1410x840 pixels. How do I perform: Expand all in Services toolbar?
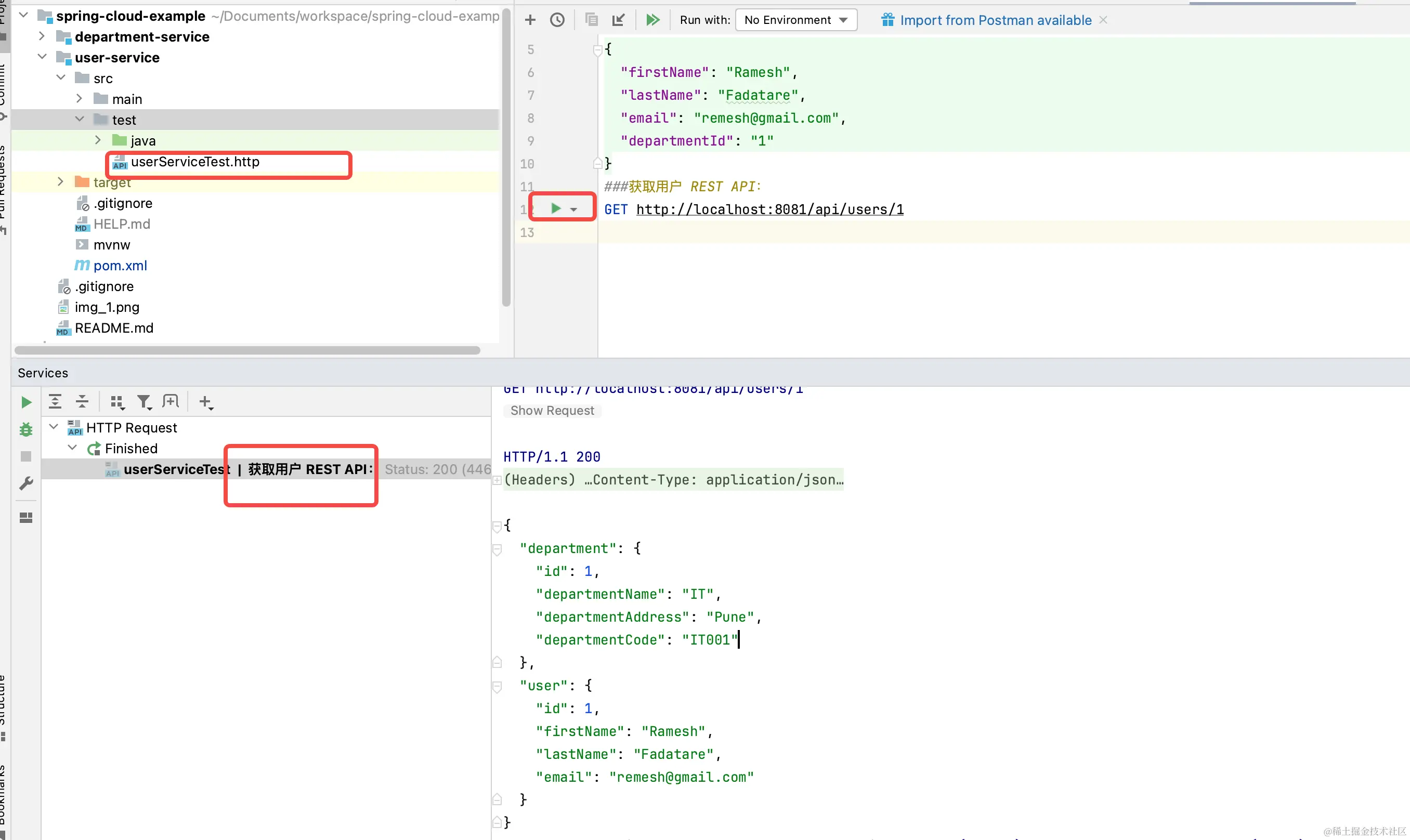55,402
